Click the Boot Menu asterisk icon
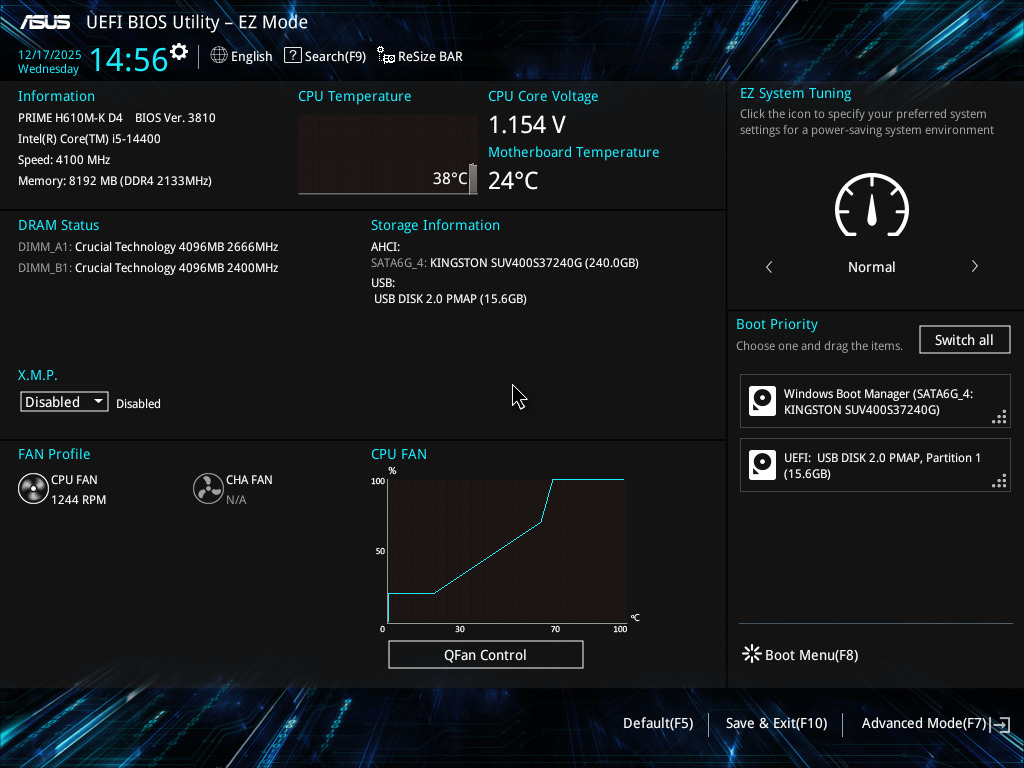Viewport: 1024px width, 768px height. tap(752, 654)
